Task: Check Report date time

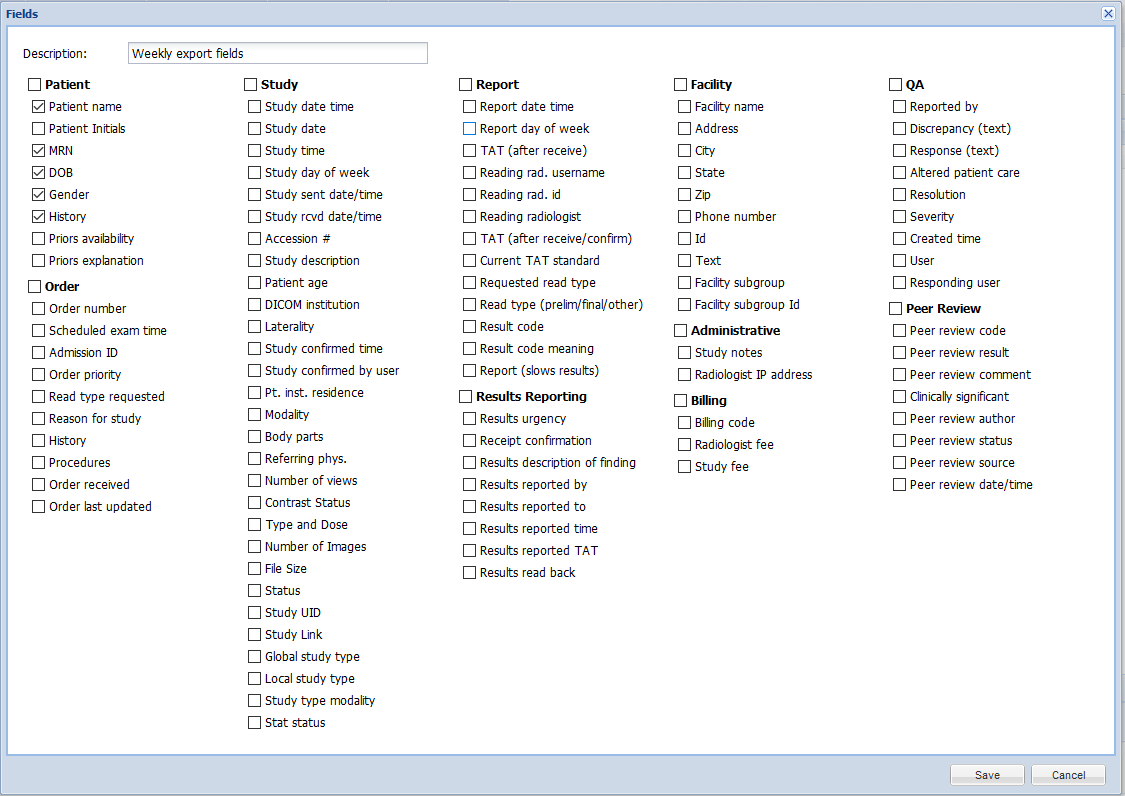Action: click(x=470, y=107)
